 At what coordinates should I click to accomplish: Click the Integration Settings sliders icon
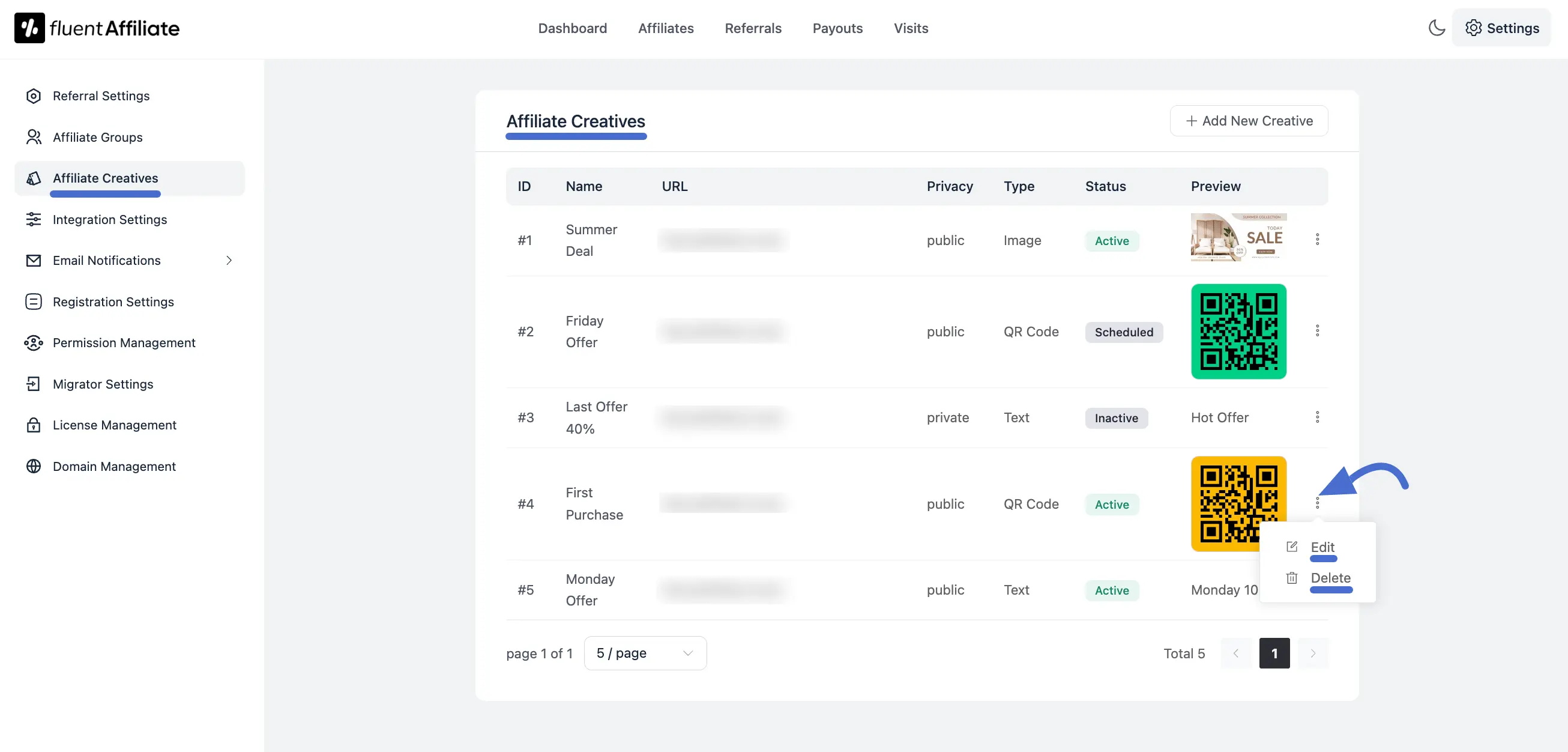tap(34, 219)
